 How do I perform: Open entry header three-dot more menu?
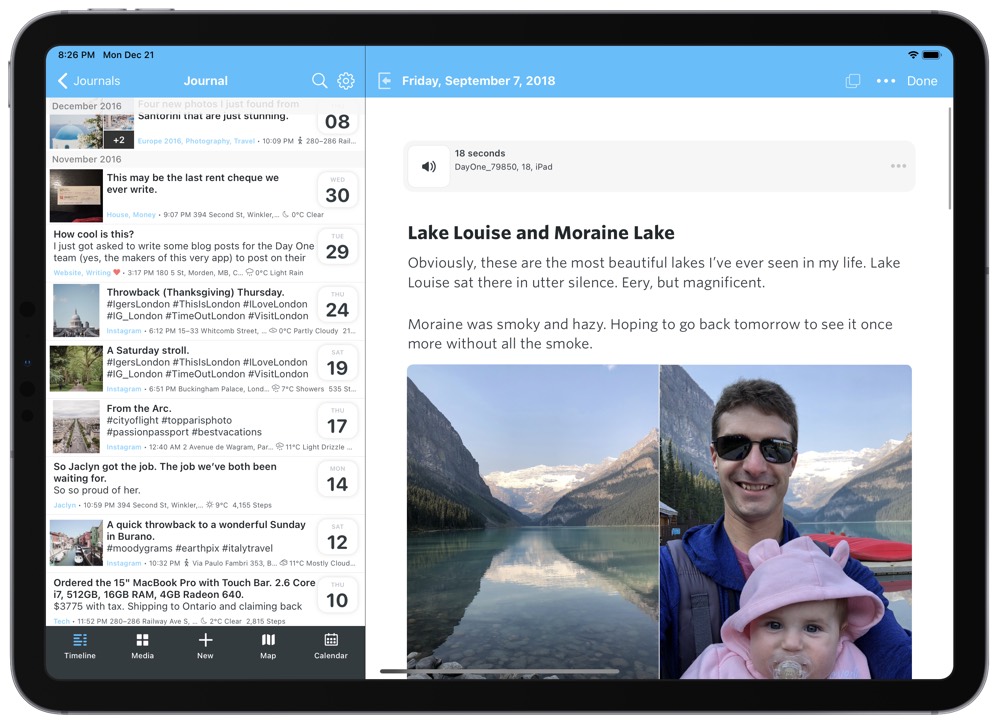click(886, 81)
